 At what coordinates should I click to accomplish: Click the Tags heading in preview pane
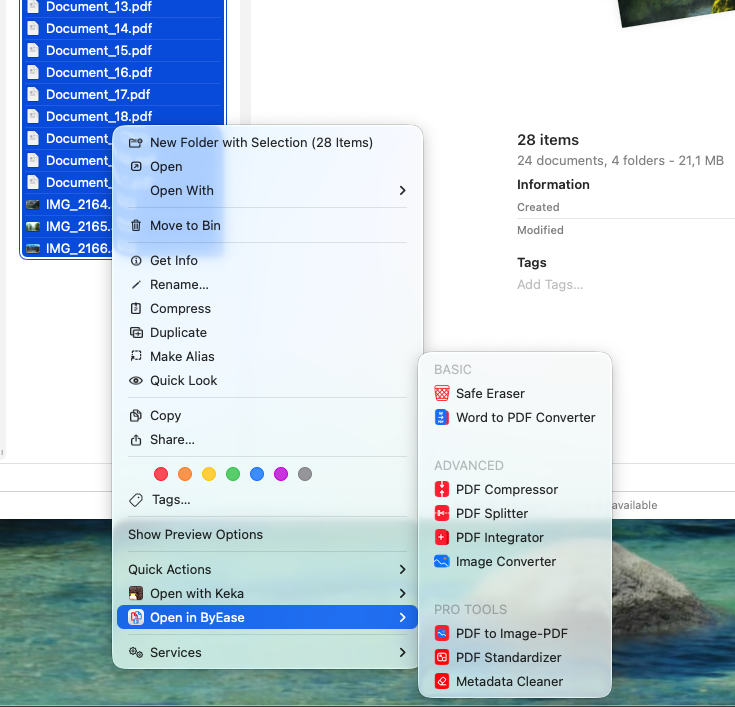532,263
